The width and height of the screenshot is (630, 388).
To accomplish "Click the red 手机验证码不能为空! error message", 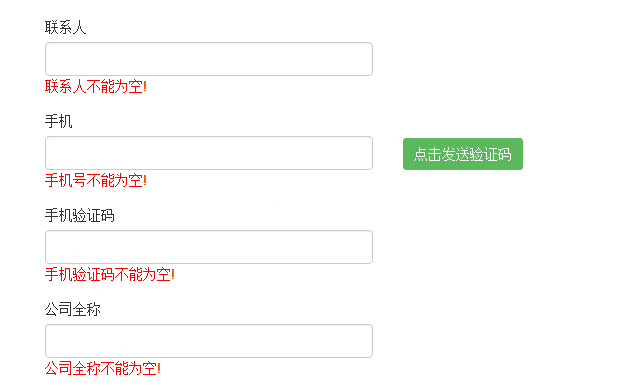I will 110,274.
